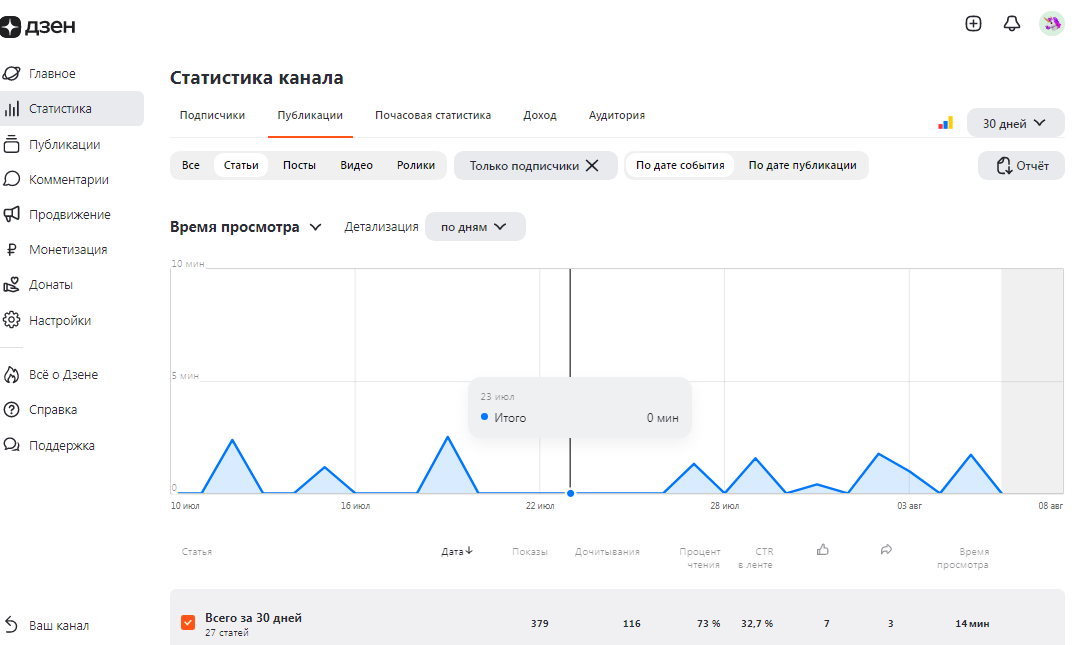The width and height of the screenshot is (1075, 645).
Task: Click the Процент чтения column header
Action: pos(699,558)
